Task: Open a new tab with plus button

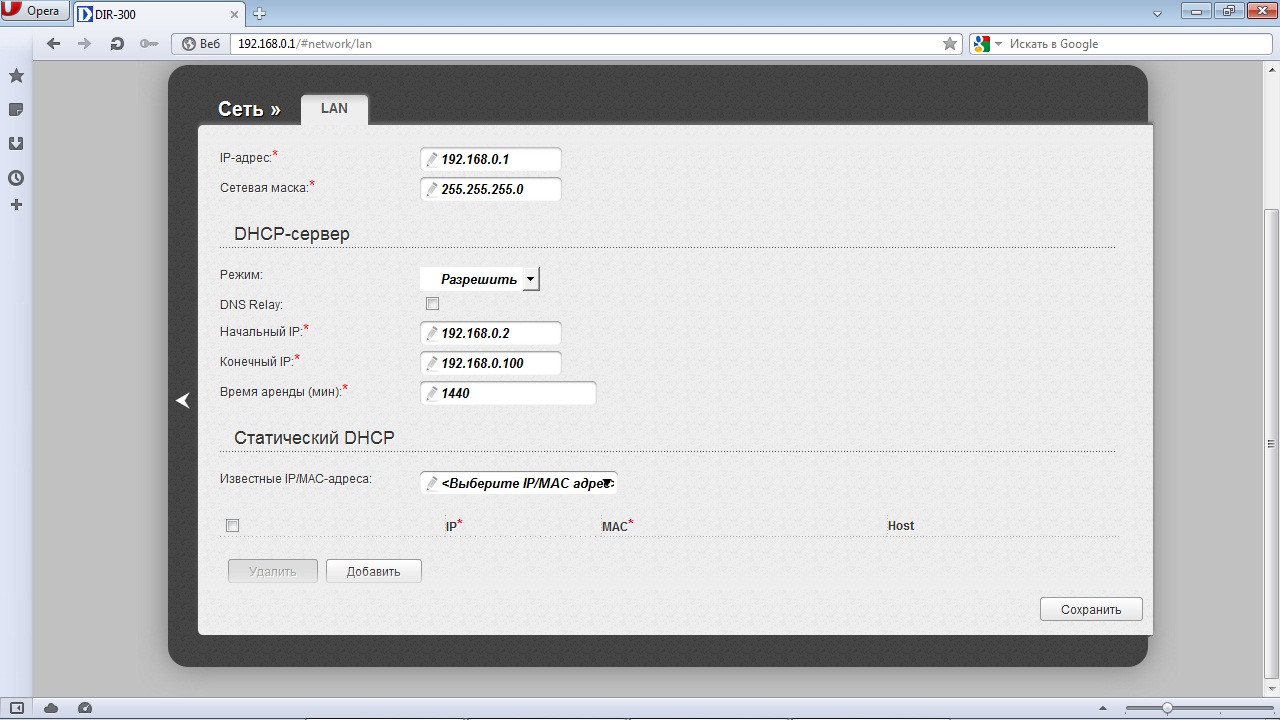Action: tap(259, 13)
